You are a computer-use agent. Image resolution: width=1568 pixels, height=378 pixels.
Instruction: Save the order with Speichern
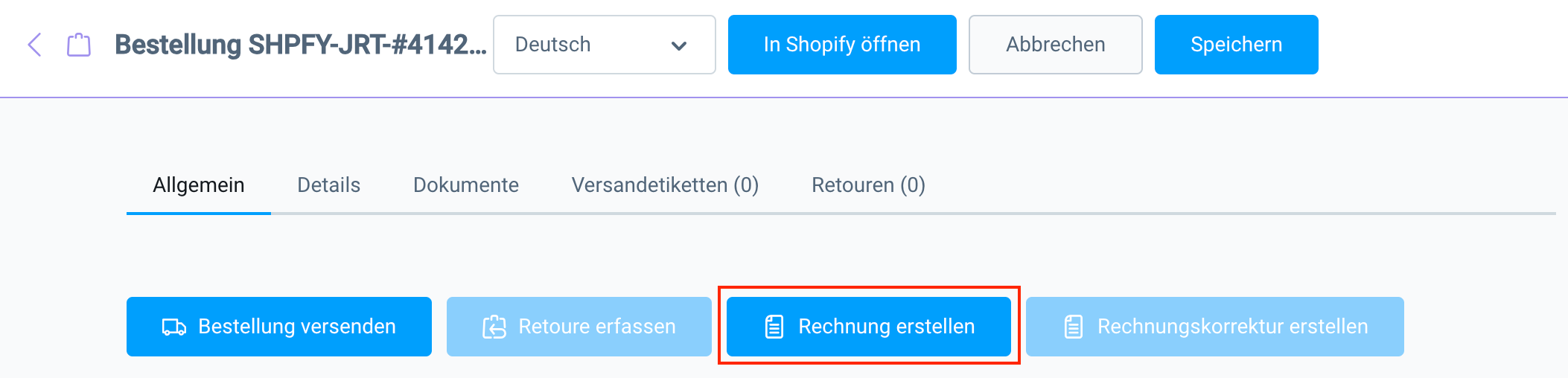pyautogui.click(x=1236, y=45)
